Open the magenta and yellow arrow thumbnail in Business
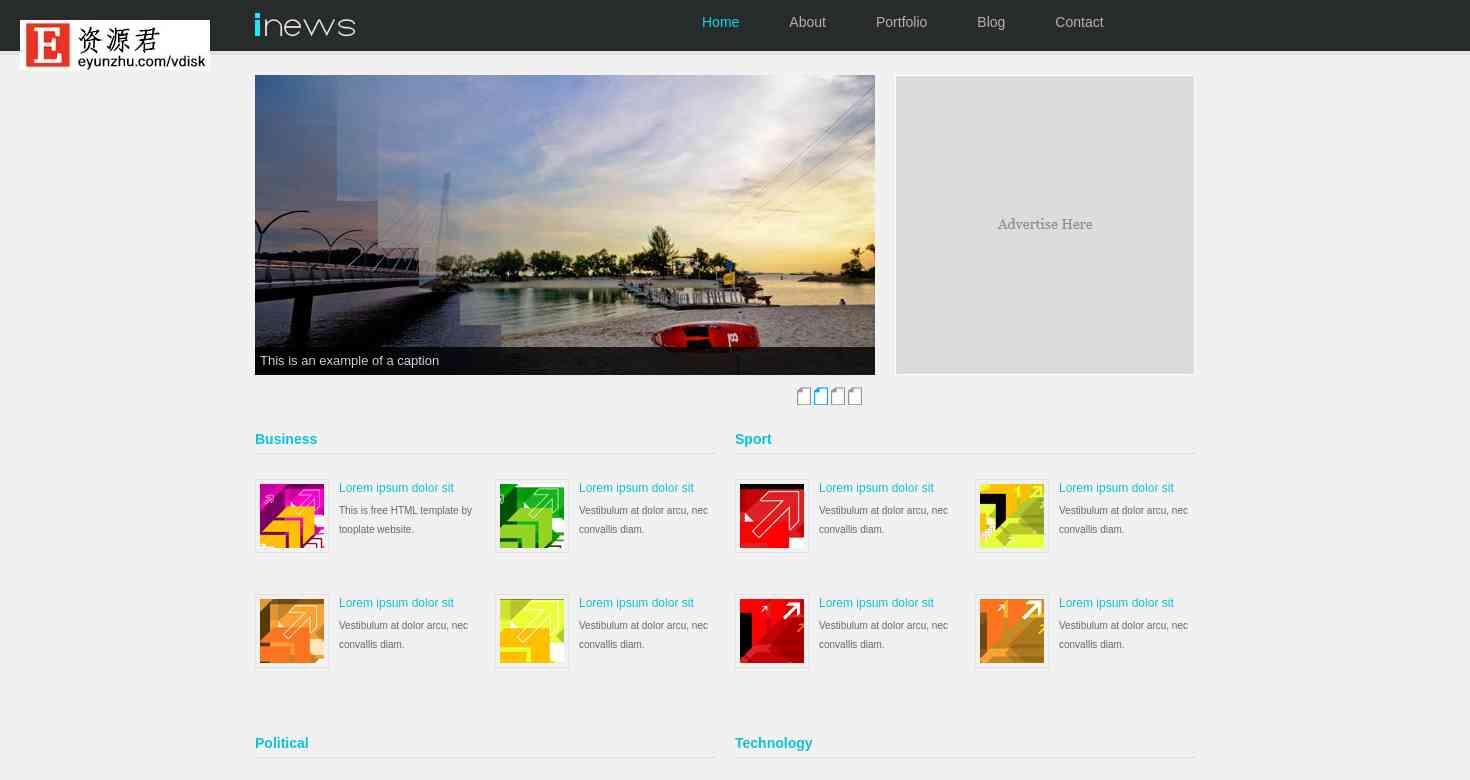This screenshot has width=1470, height=780. tap(292, 516)
